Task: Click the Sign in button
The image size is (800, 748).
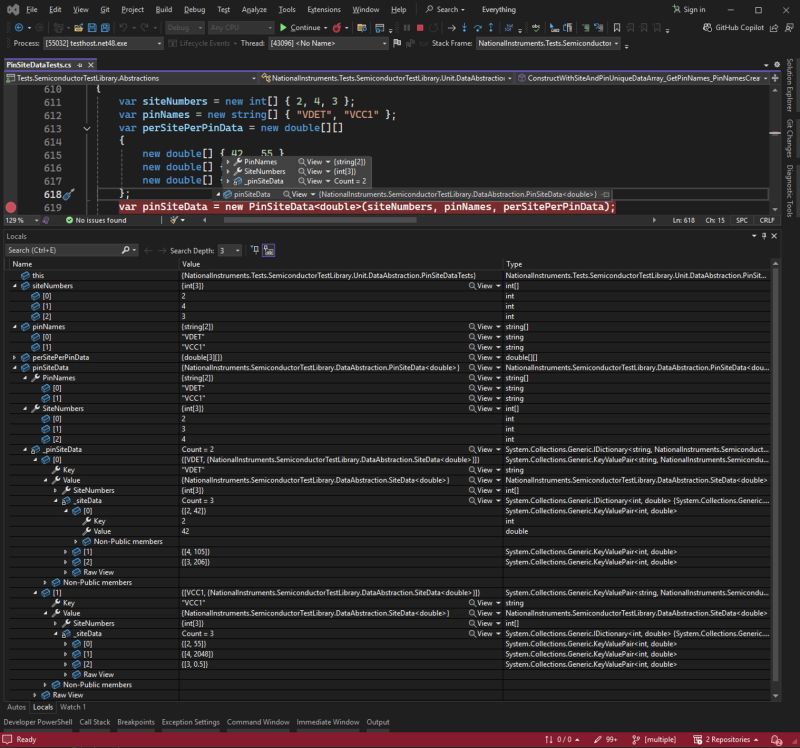Action: click(x=692, y=10)
